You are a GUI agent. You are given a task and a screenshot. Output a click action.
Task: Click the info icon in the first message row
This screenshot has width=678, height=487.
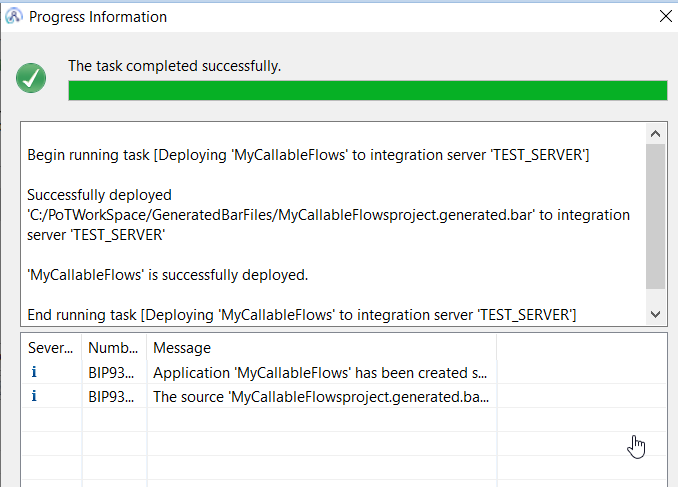click(35, 372)
